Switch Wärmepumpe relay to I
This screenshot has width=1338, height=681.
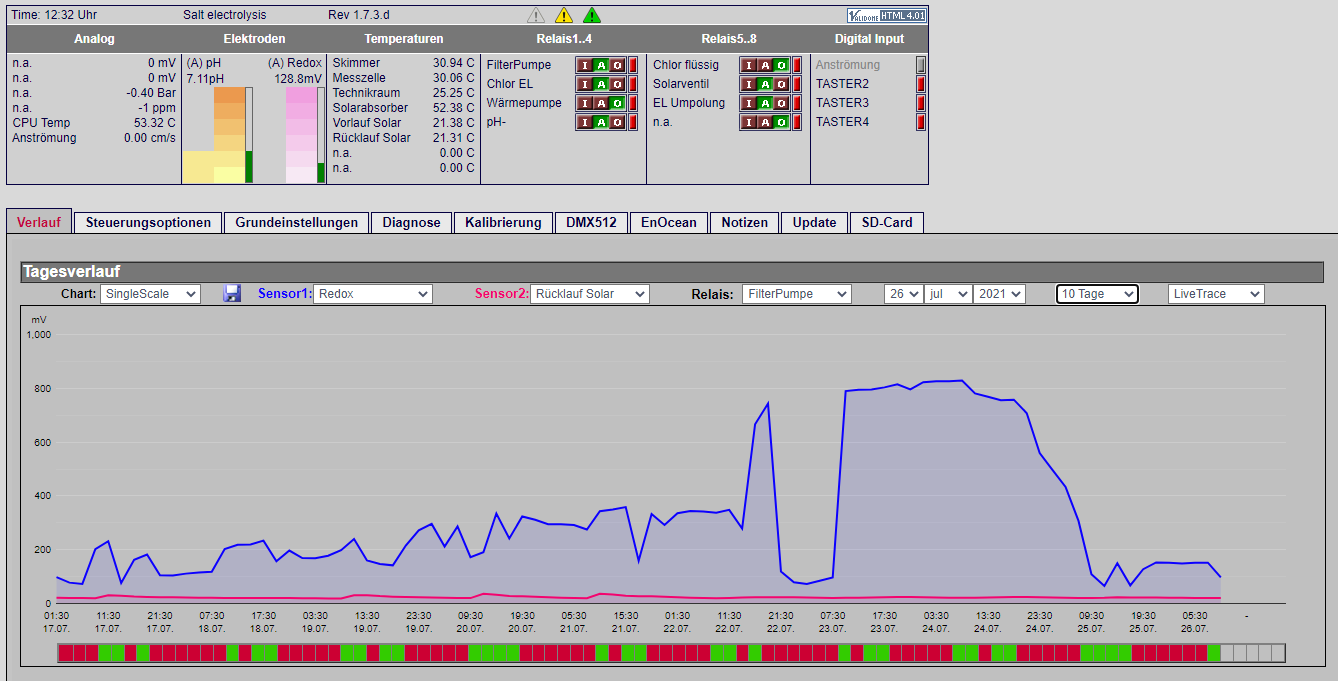coord(585,103)
